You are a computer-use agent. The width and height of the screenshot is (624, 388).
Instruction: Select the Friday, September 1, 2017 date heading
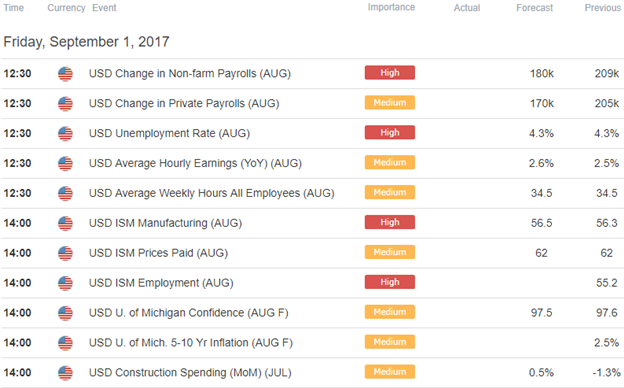point(86,42)
